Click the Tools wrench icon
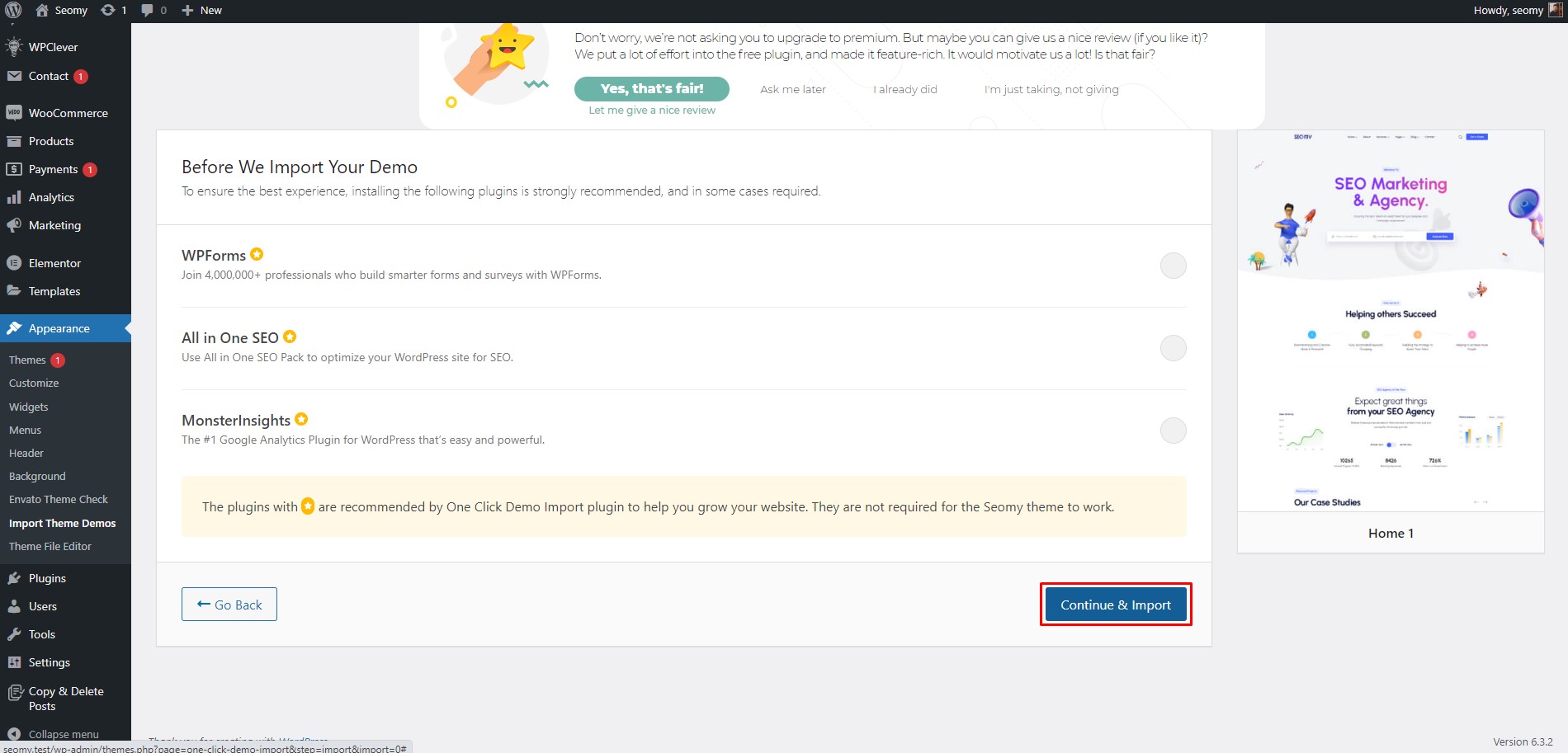Screen dimensions: 1568x753 click(x=14, y=634)
